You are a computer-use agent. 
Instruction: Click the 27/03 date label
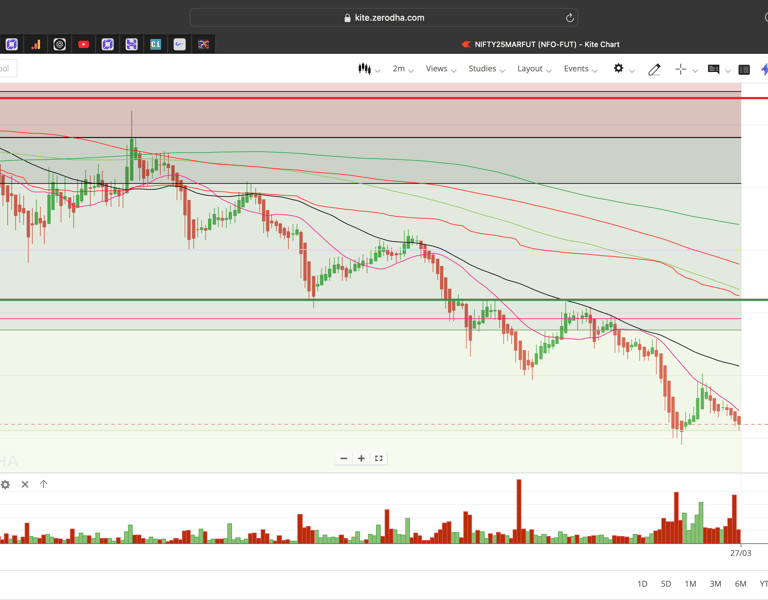[x=740, y=553]
